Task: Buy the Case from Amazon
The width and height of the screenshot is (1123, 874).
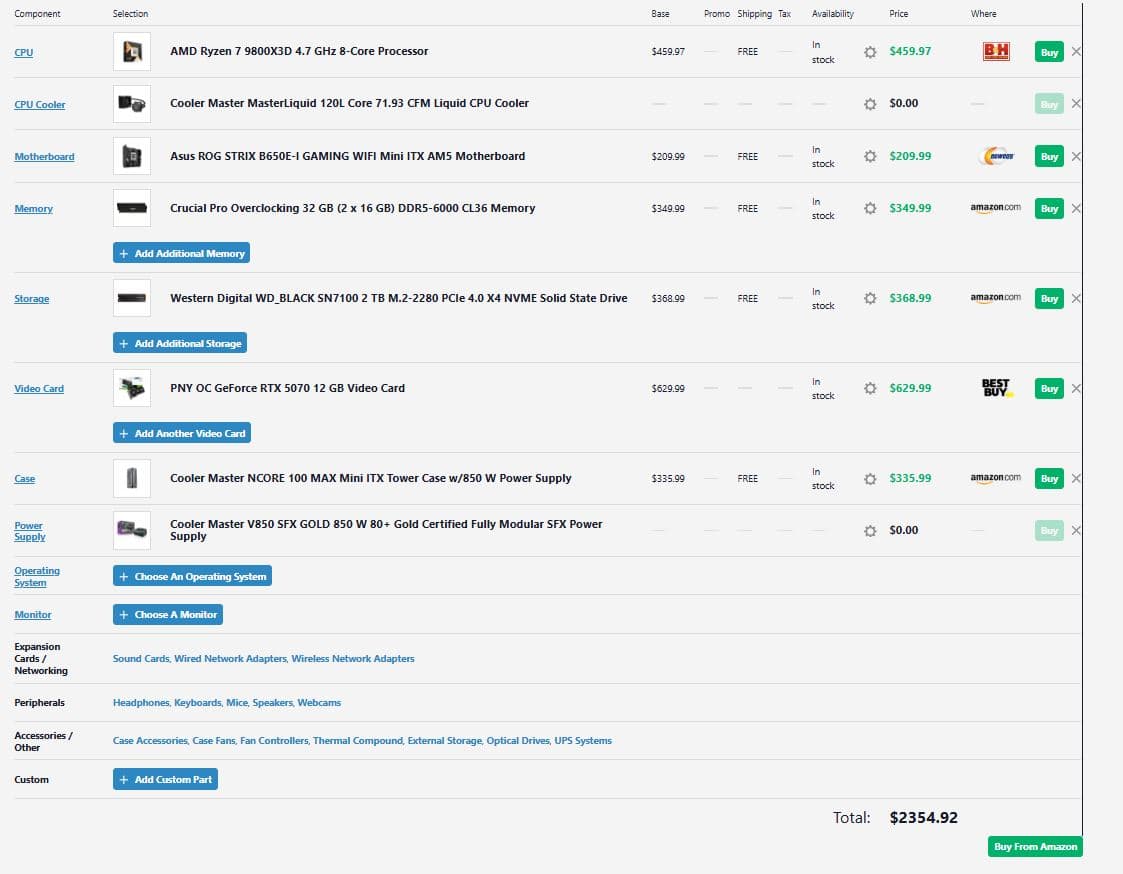Action: point(1049,479)
